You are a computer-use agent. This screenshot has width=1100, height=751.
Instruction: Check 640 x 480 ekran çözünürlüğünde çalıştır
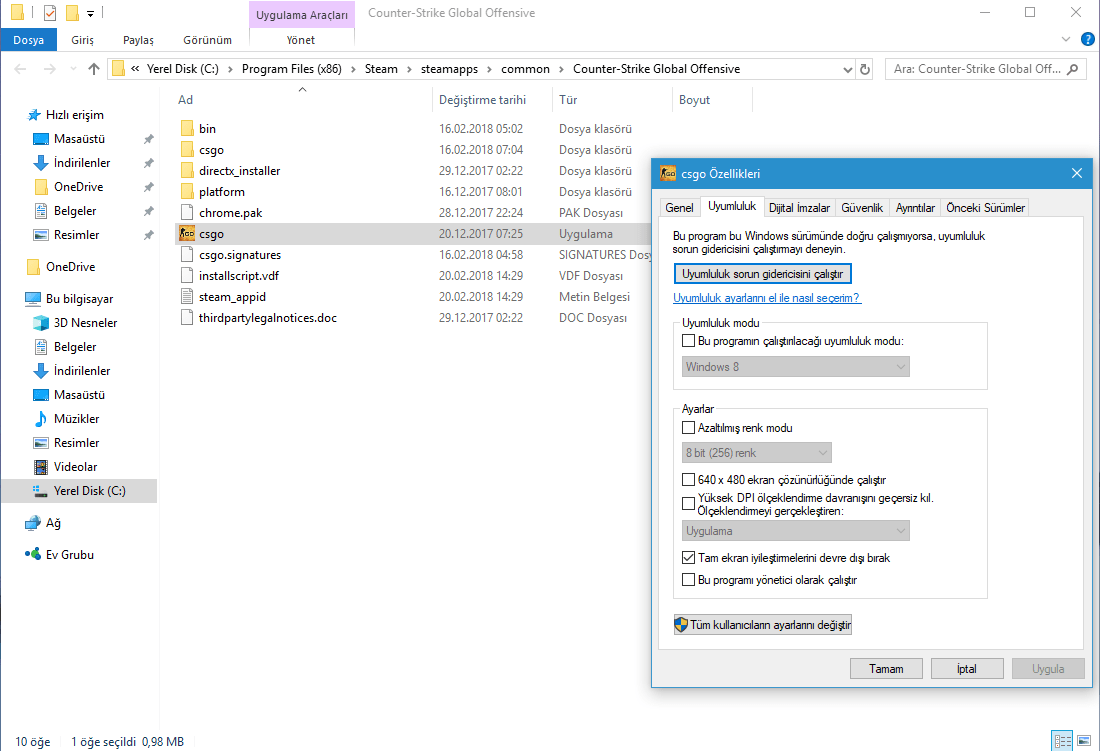688,480
